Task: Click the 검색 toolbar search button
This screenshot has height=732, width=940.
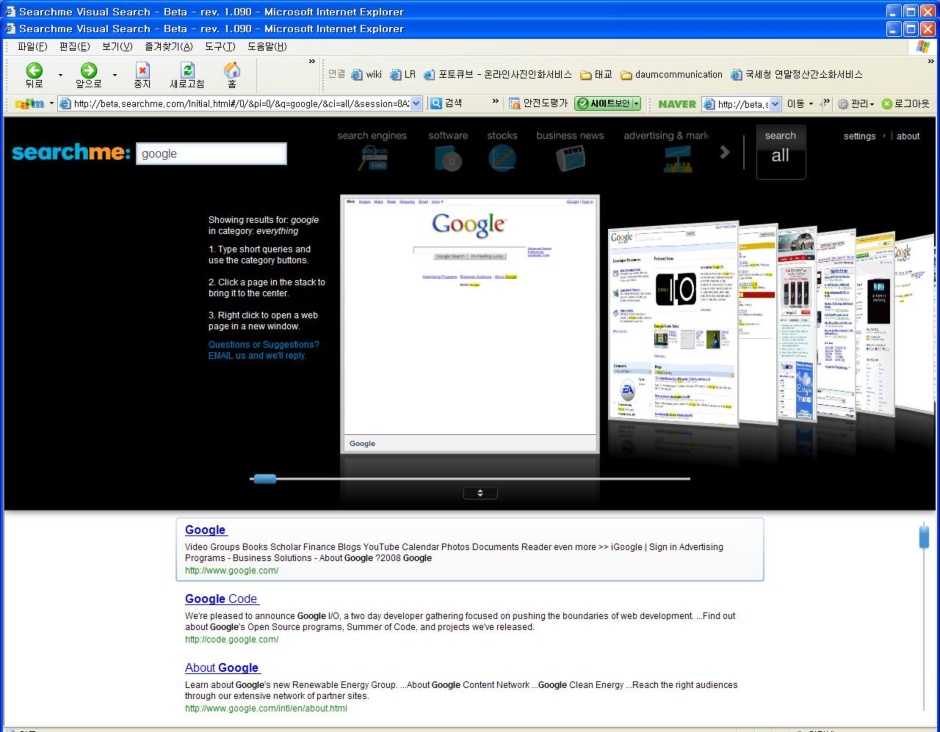Action: (447, 103)
